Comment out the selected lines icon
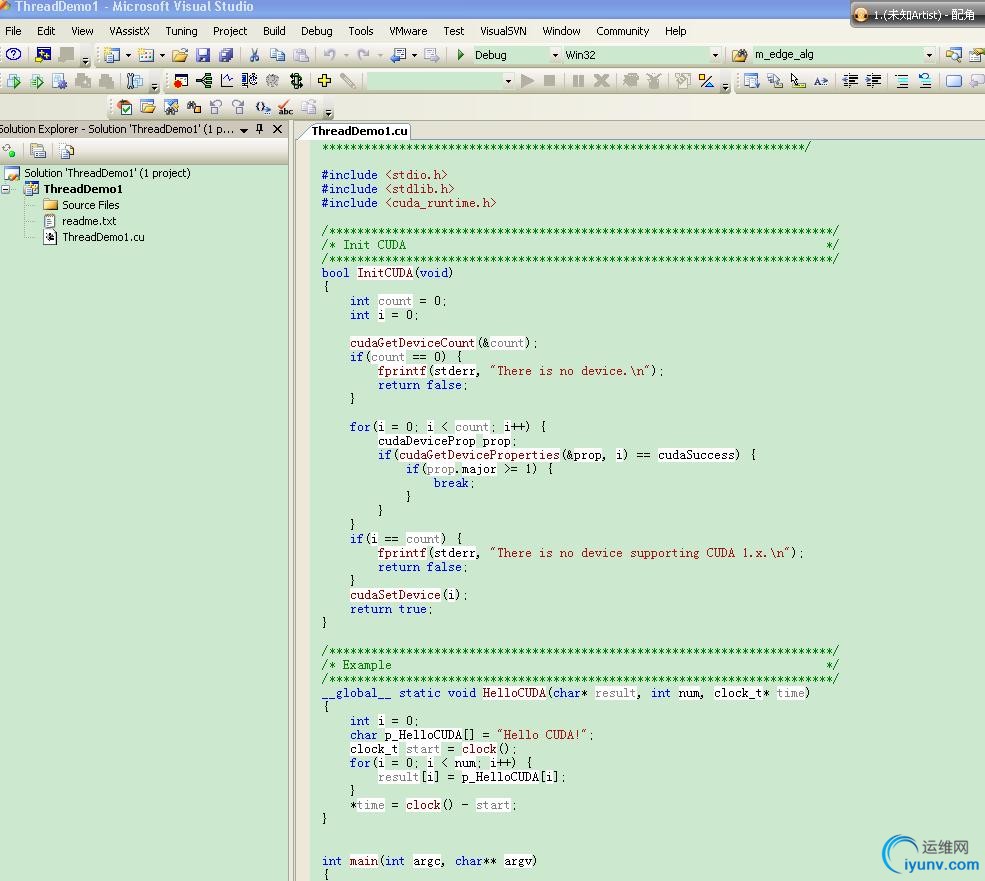 coord(901,80)
